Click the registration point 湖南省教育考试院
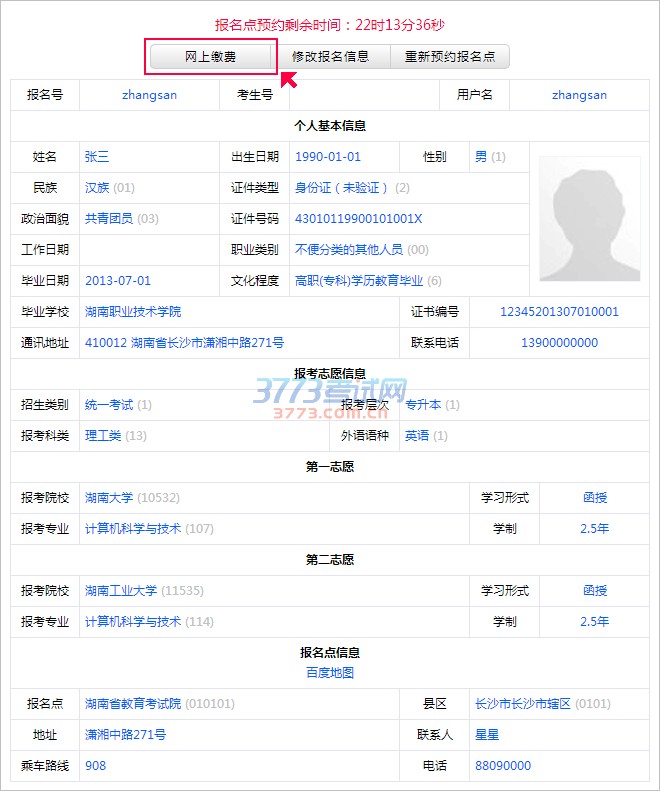Viewport: 660px width, 791px height. click(x=133, y=704)
